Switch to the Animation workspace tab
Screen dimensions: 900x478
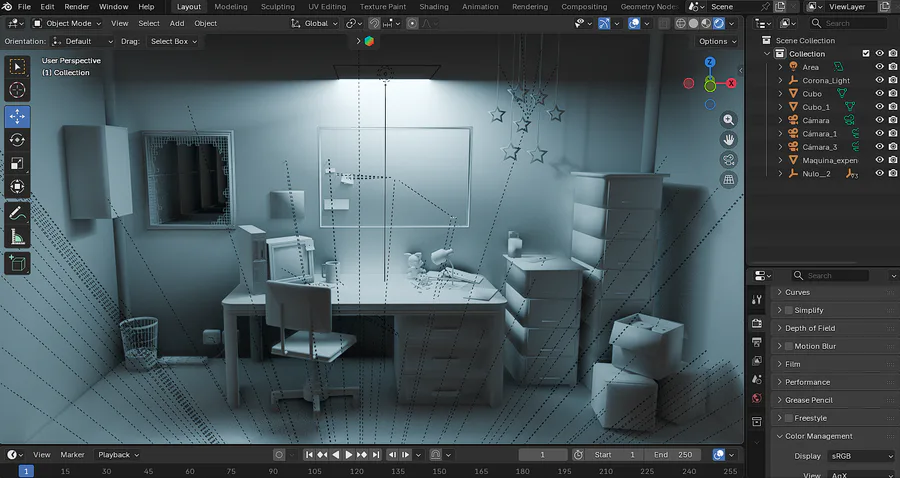[x=480, y=7]
